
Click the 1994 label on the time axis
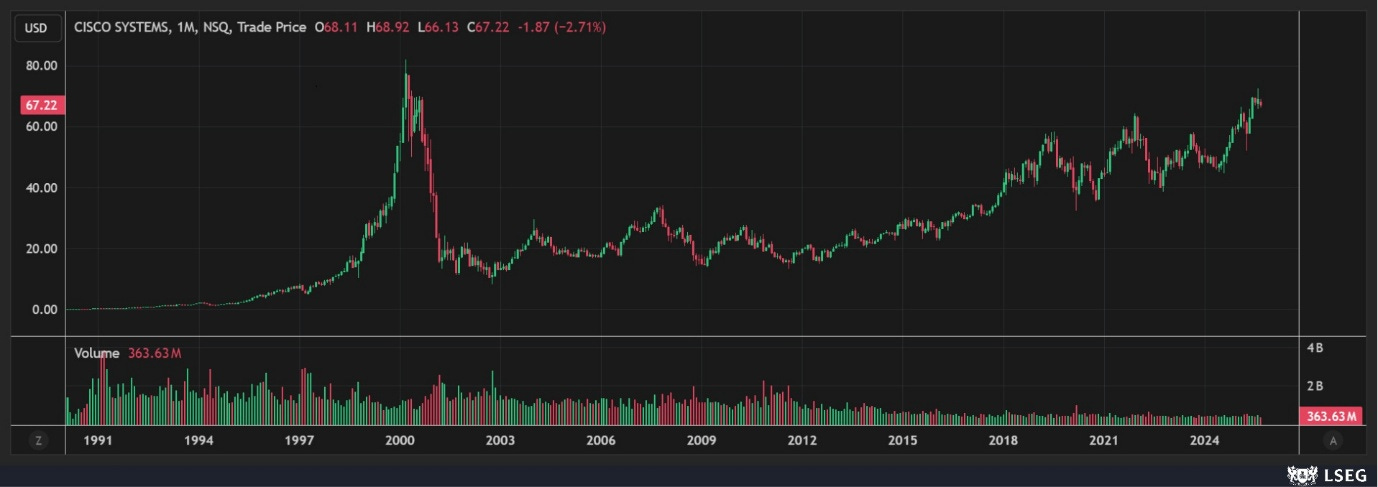pyautogui.click(x=199, y=441)
